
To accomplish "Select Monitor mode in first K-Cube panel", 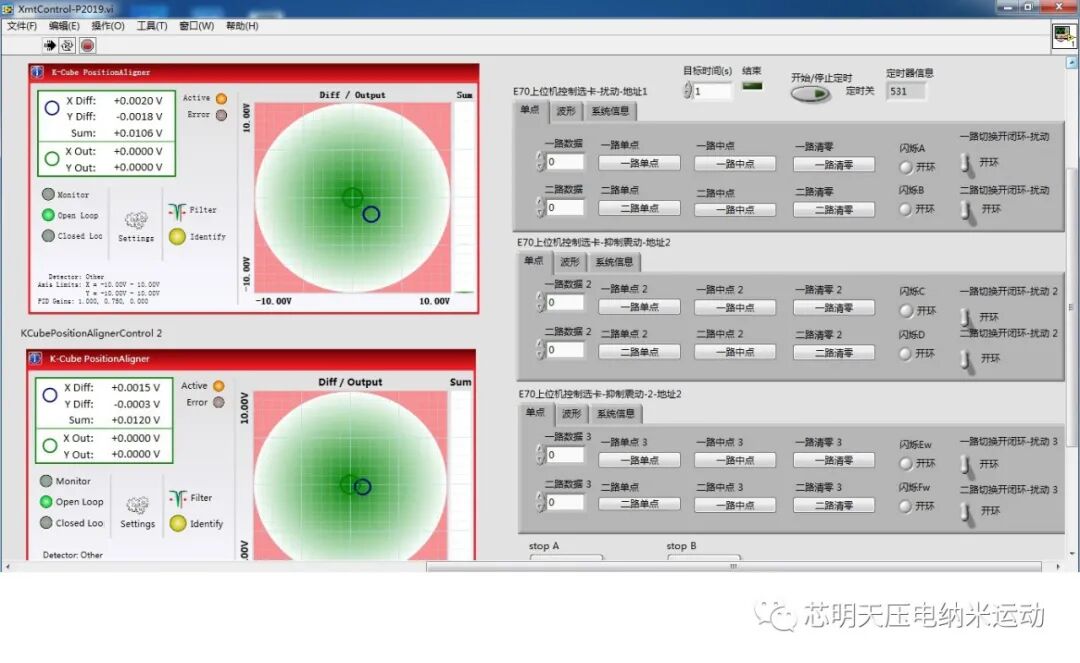I will [x=48, y=194].
